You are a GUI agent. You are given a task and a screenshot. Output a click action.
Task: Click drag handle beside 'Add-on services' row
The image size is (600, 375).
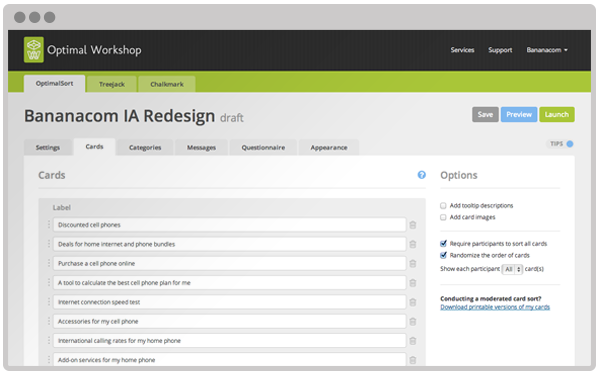pos(49,360)
